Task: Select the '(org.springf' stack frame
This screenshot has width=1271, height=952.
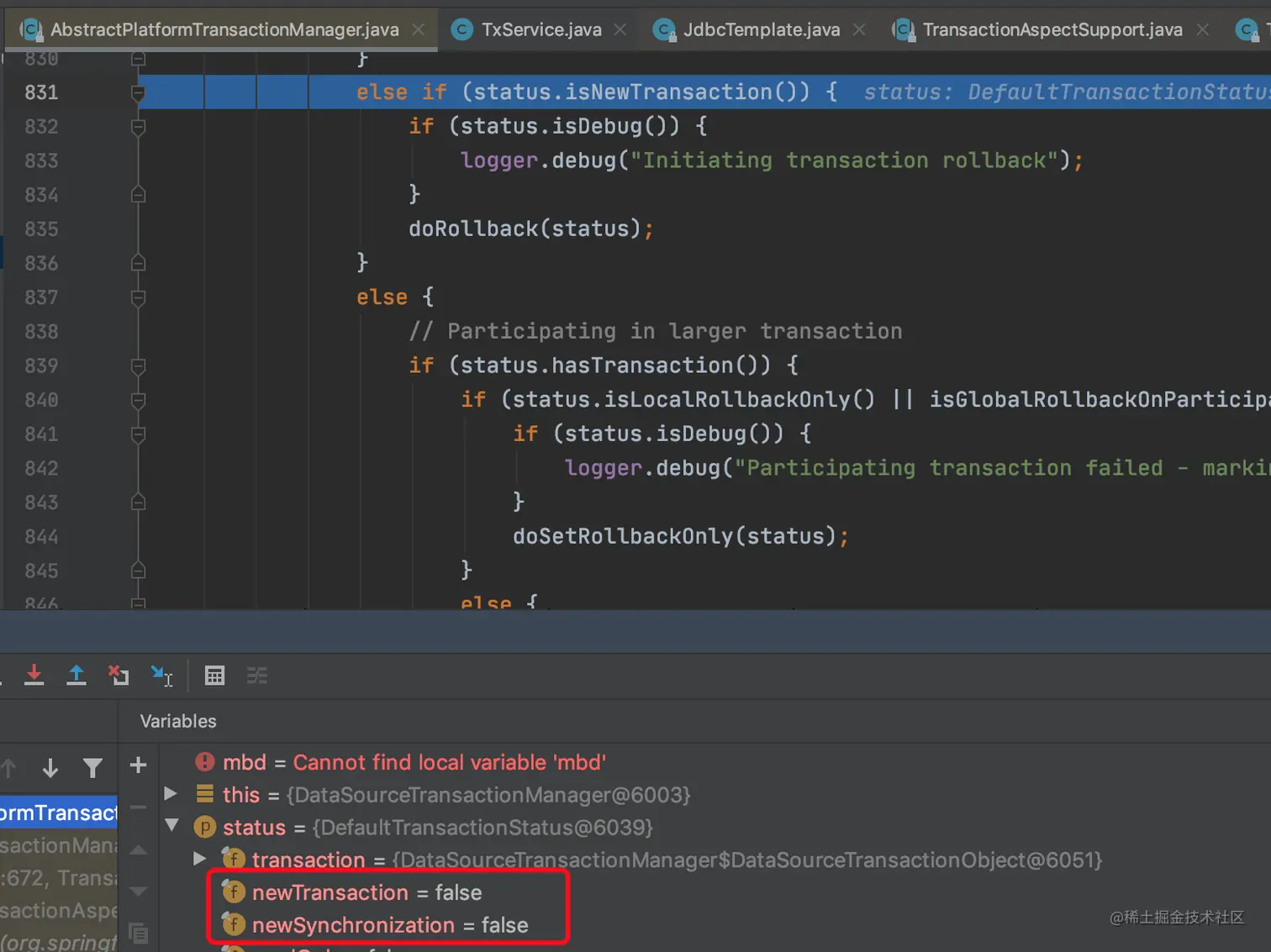Action: pyautogui.click(x=59, y=942)
